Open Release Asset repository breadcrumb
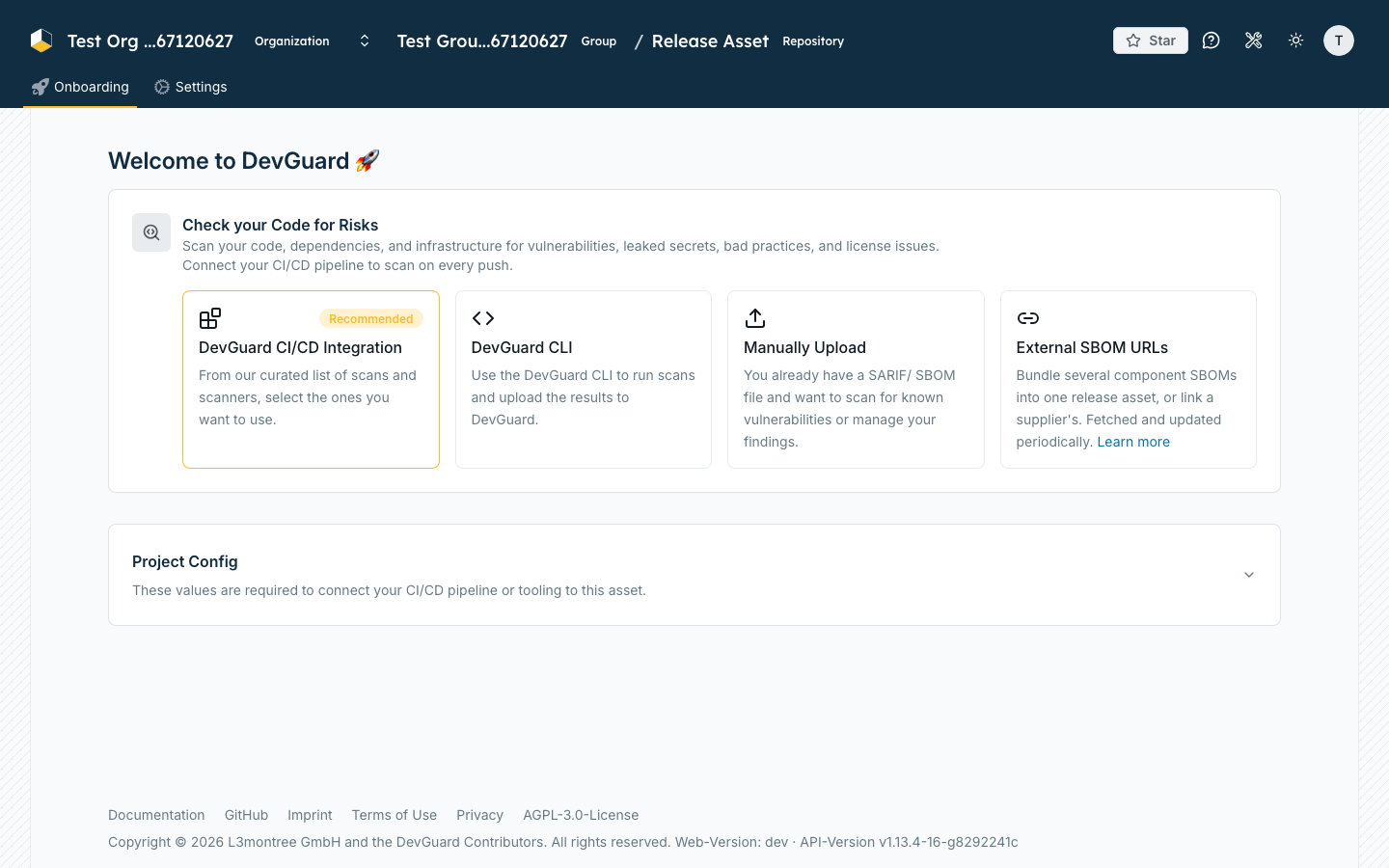The height and width of the screenshot is (868, 1389). pyautogui.click(x=710, y=41)
